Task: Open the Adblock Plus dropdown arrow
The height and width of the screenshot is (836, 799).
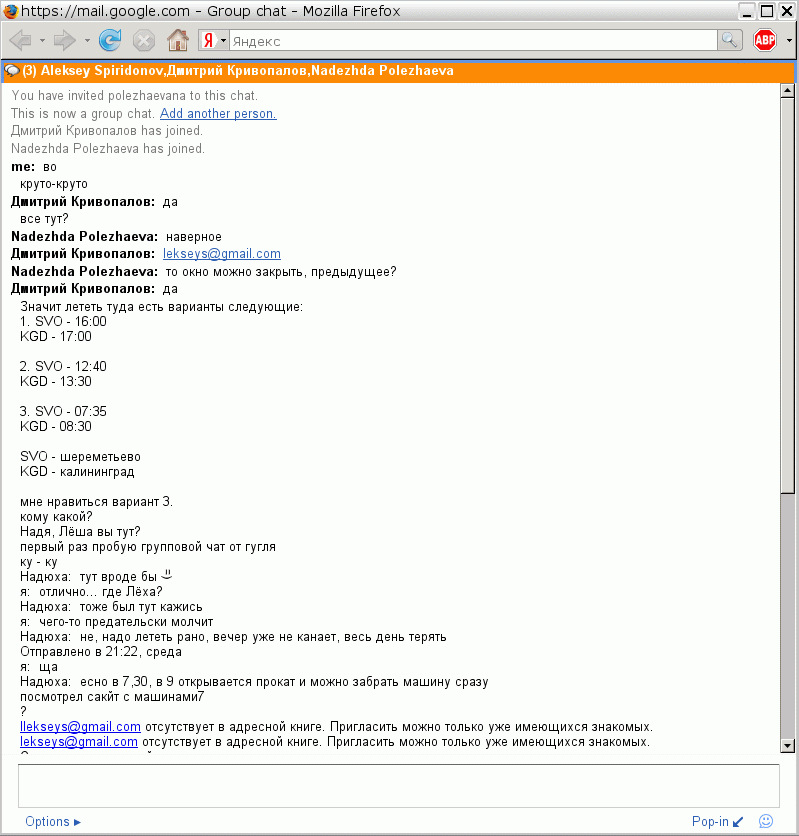Action: [788, 41]
